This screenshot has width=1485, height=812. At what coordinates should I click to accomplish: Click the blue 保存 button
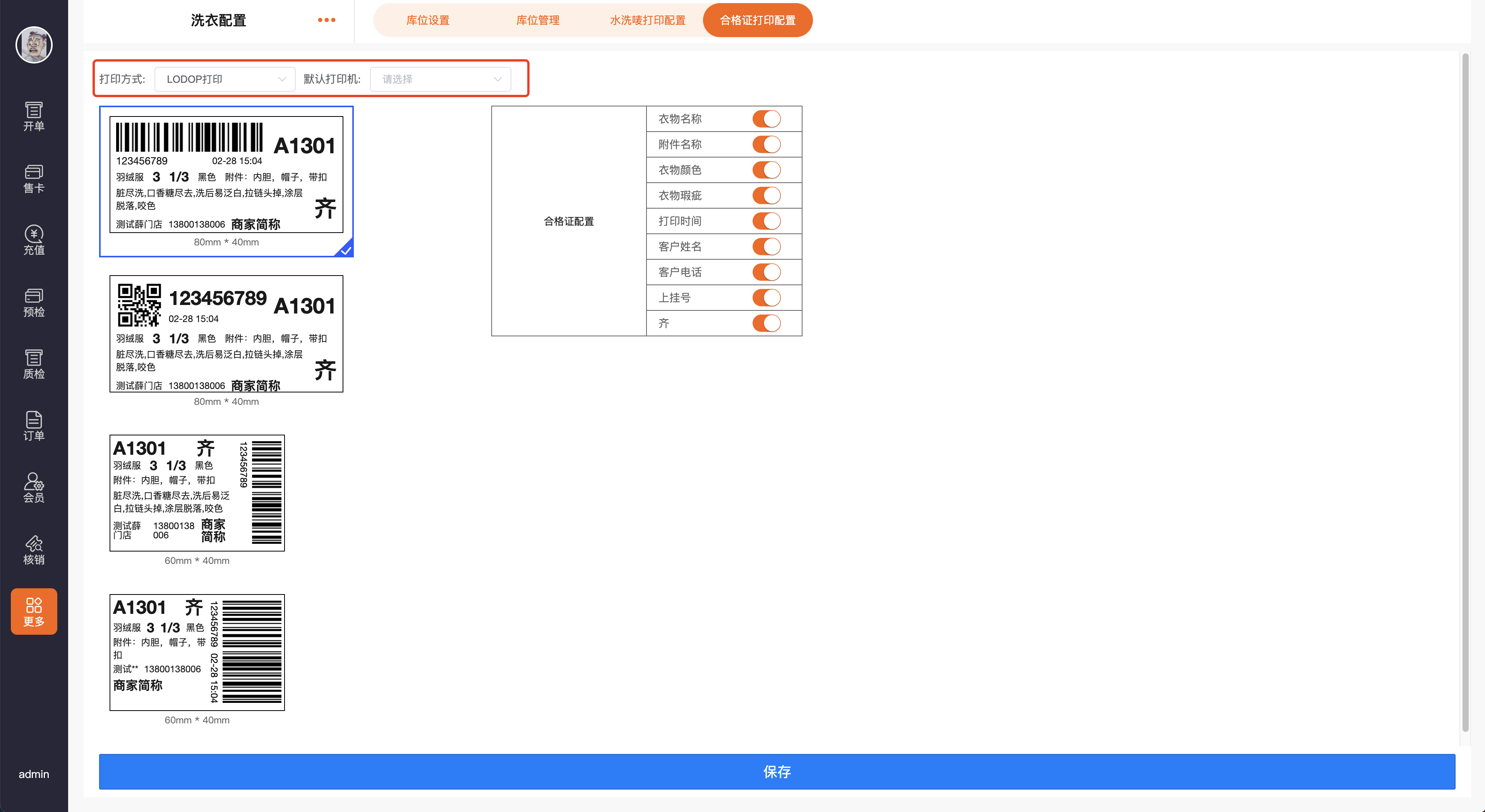click(777, 771)
